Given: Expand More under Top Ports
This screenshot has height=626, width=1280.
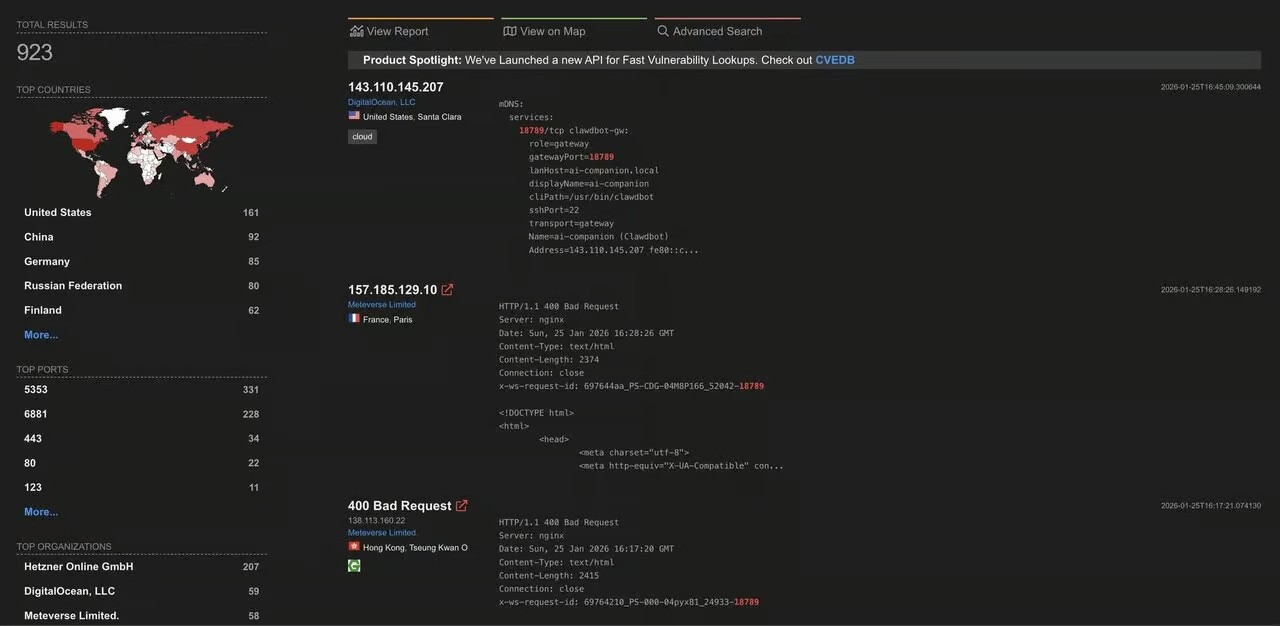Looking at the screenshot, I should 41,512.
